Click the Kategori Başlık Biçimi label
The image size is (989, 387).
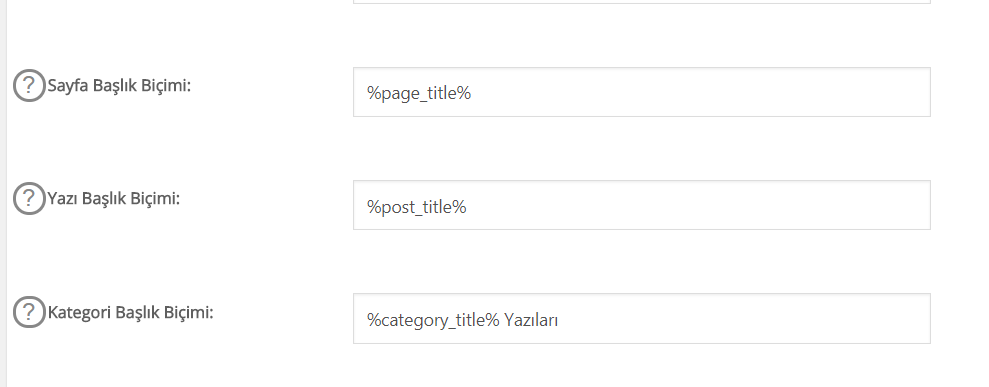coord(131,312)
